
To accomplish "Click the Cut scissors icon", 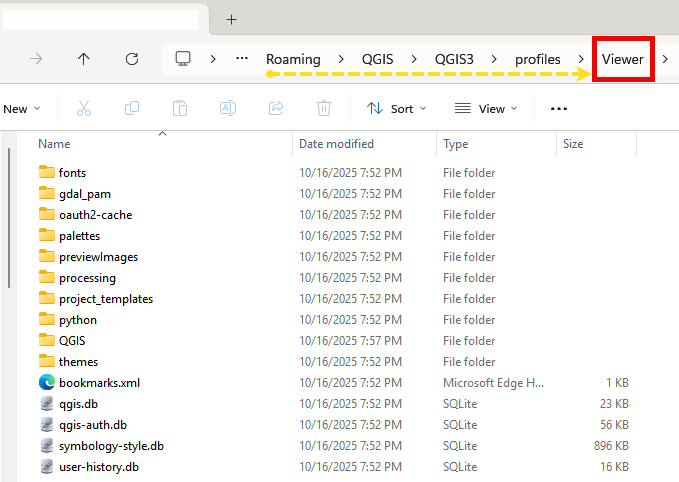I will (x=84, y=108).
